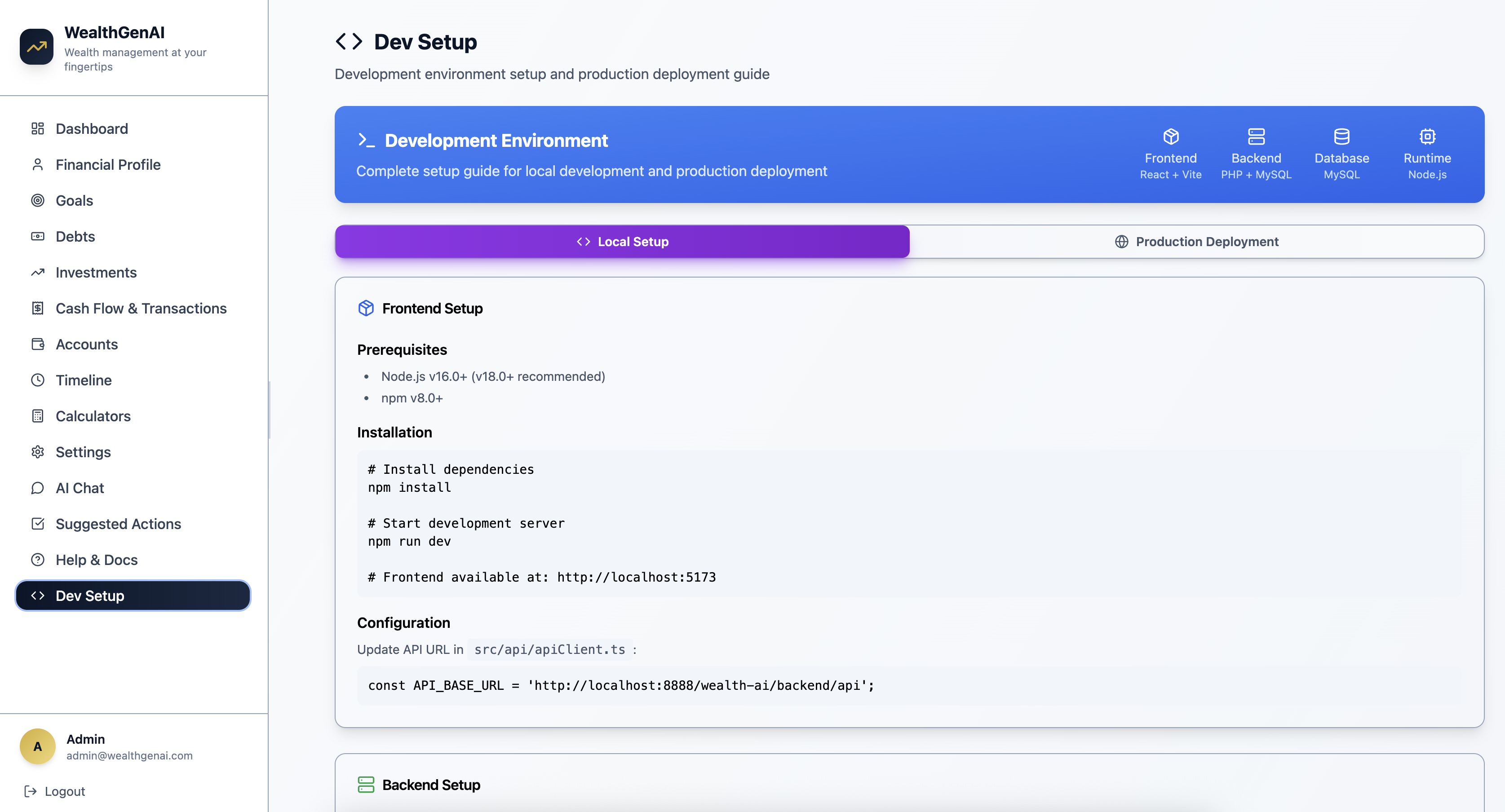
Task: Click the WealthGenAI logo icon
Action: (x=36, y=47)
